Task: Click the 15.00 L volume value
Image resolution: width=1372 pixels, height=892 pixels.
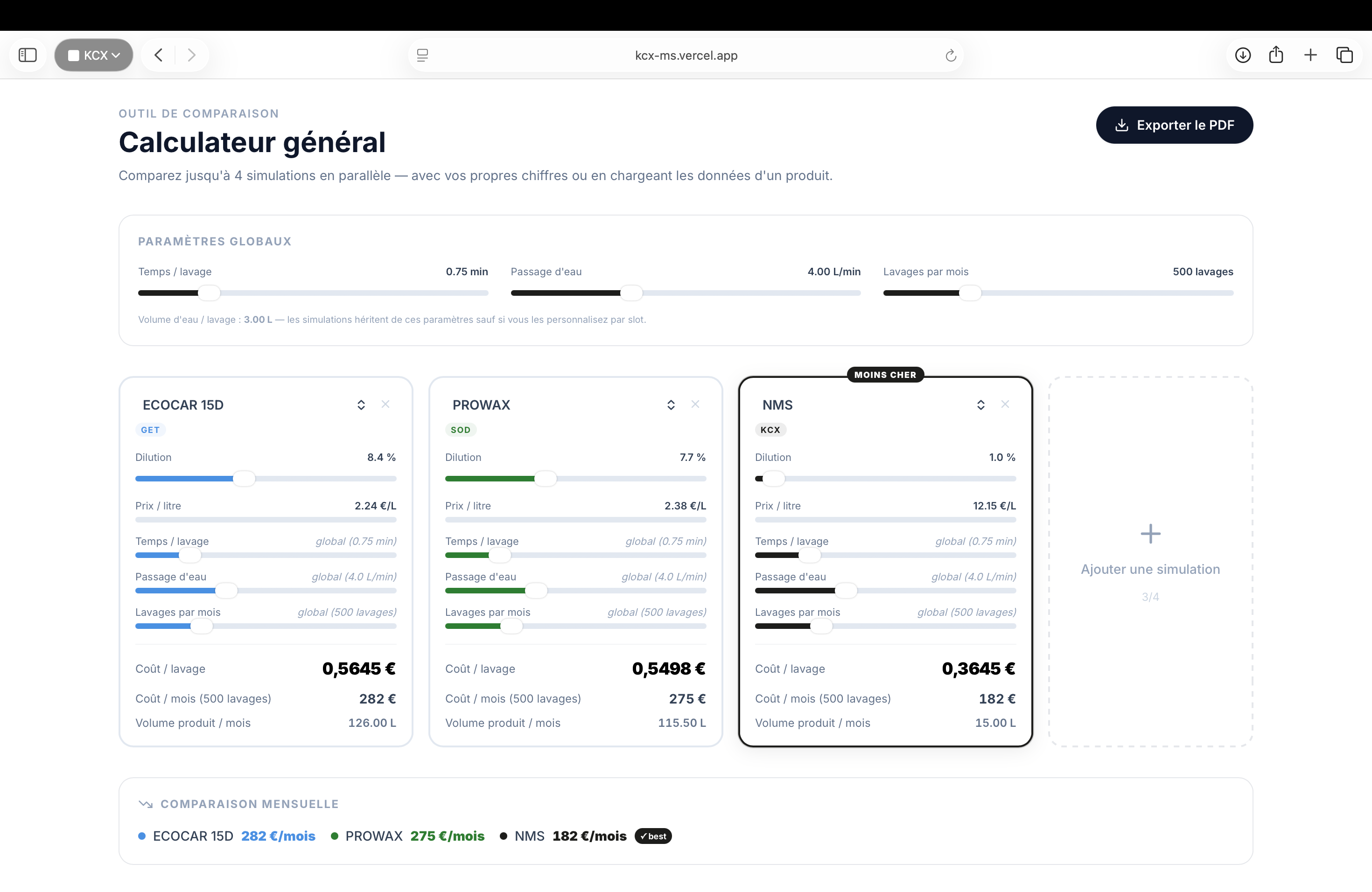Action: click(995, 723)
